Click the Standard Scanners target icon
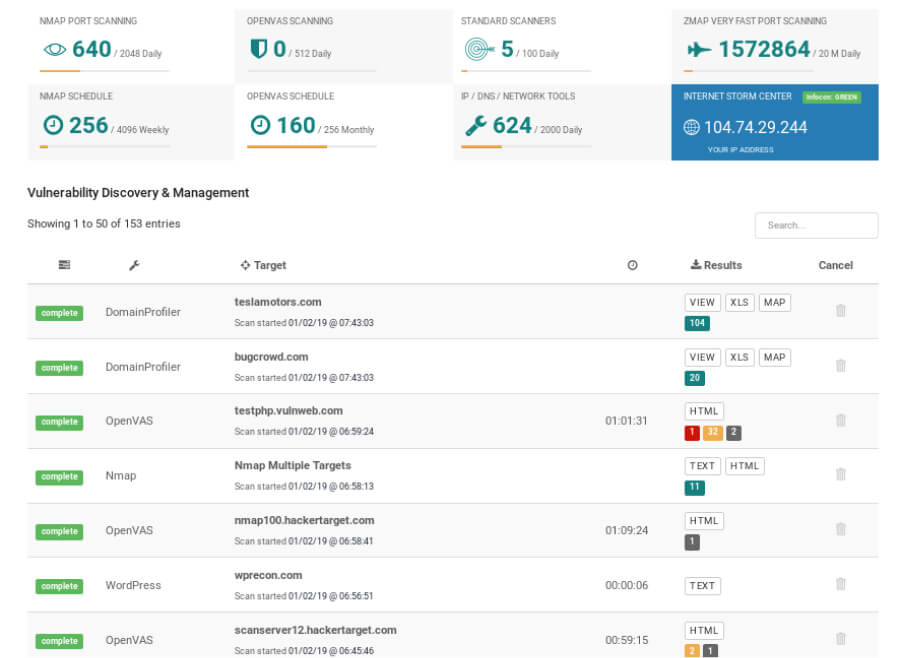 (479, 49)
